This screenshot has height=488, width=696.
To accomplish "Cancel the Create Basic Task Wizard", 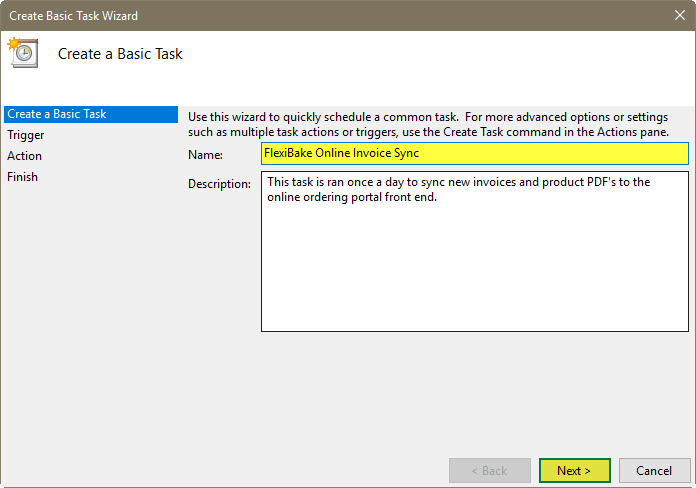I will coord(654,470).
